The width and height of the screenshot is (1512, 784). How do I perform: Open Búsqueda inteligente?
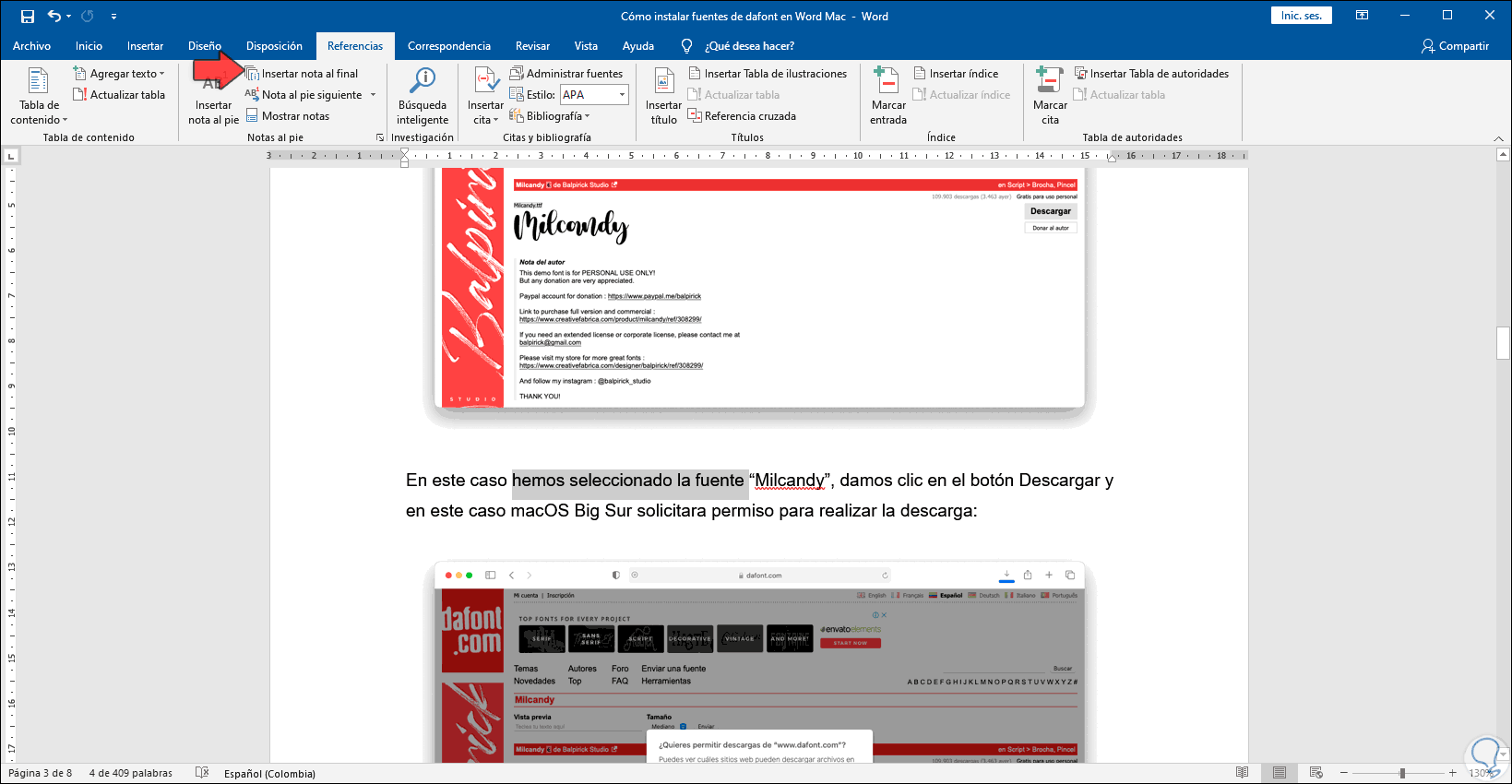coord(423,96)
